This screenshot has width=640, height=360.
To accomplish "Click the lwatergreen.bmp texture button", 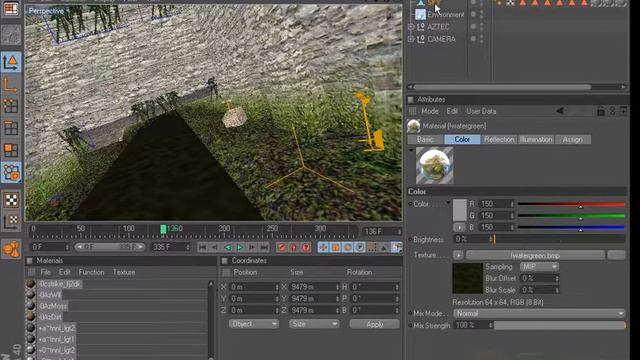I will 535,256.
